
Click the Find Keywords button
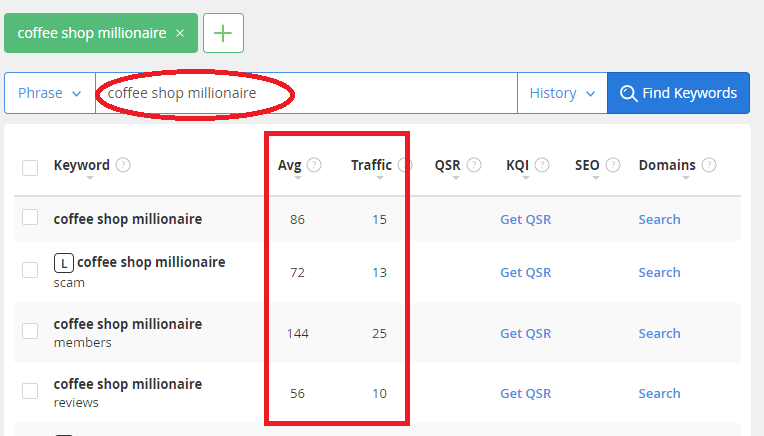(x=678, y=93)
